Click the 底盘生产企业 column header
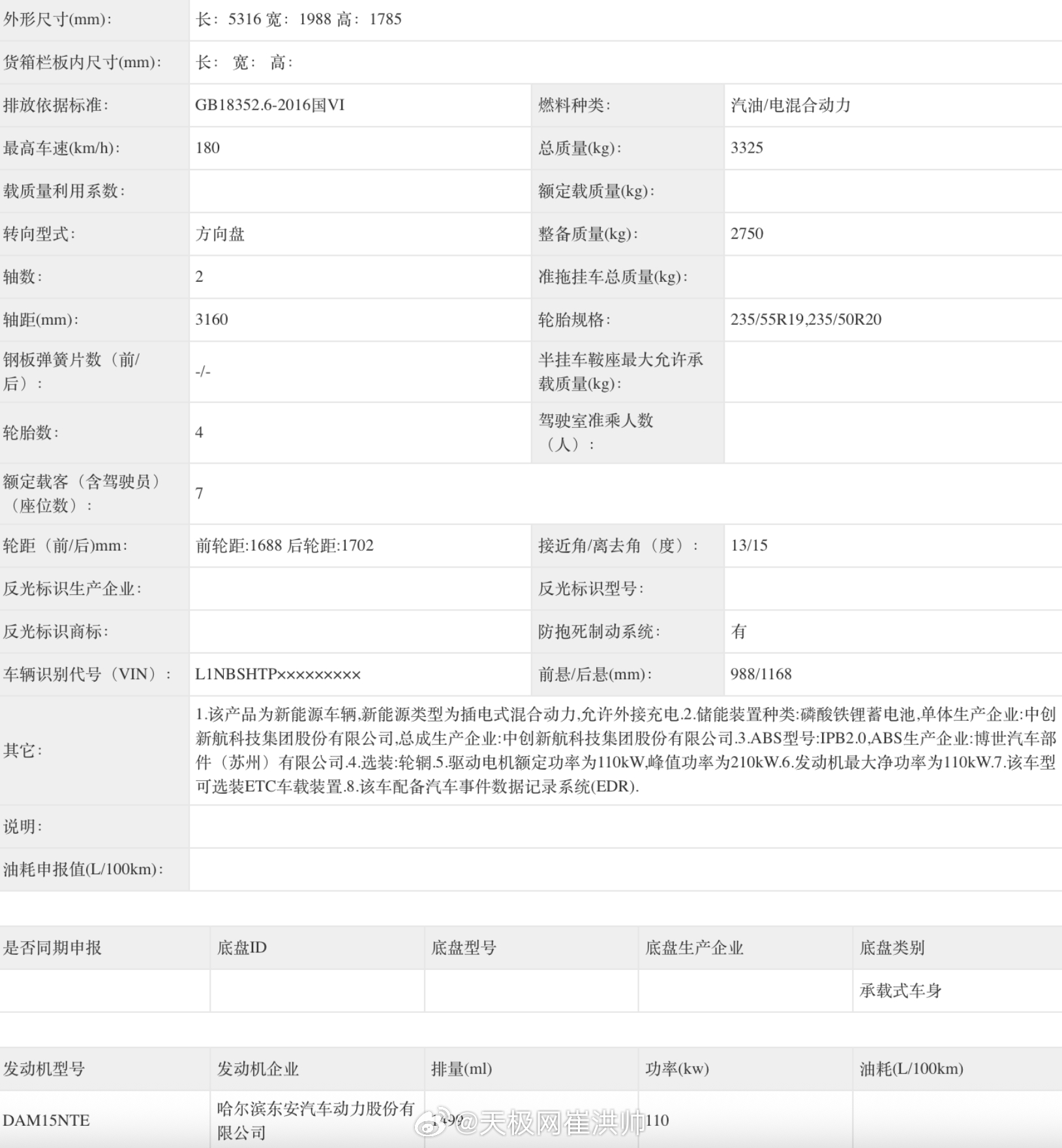The image size is (1062, 1148). pyautogui.click(x=694, y=948)
